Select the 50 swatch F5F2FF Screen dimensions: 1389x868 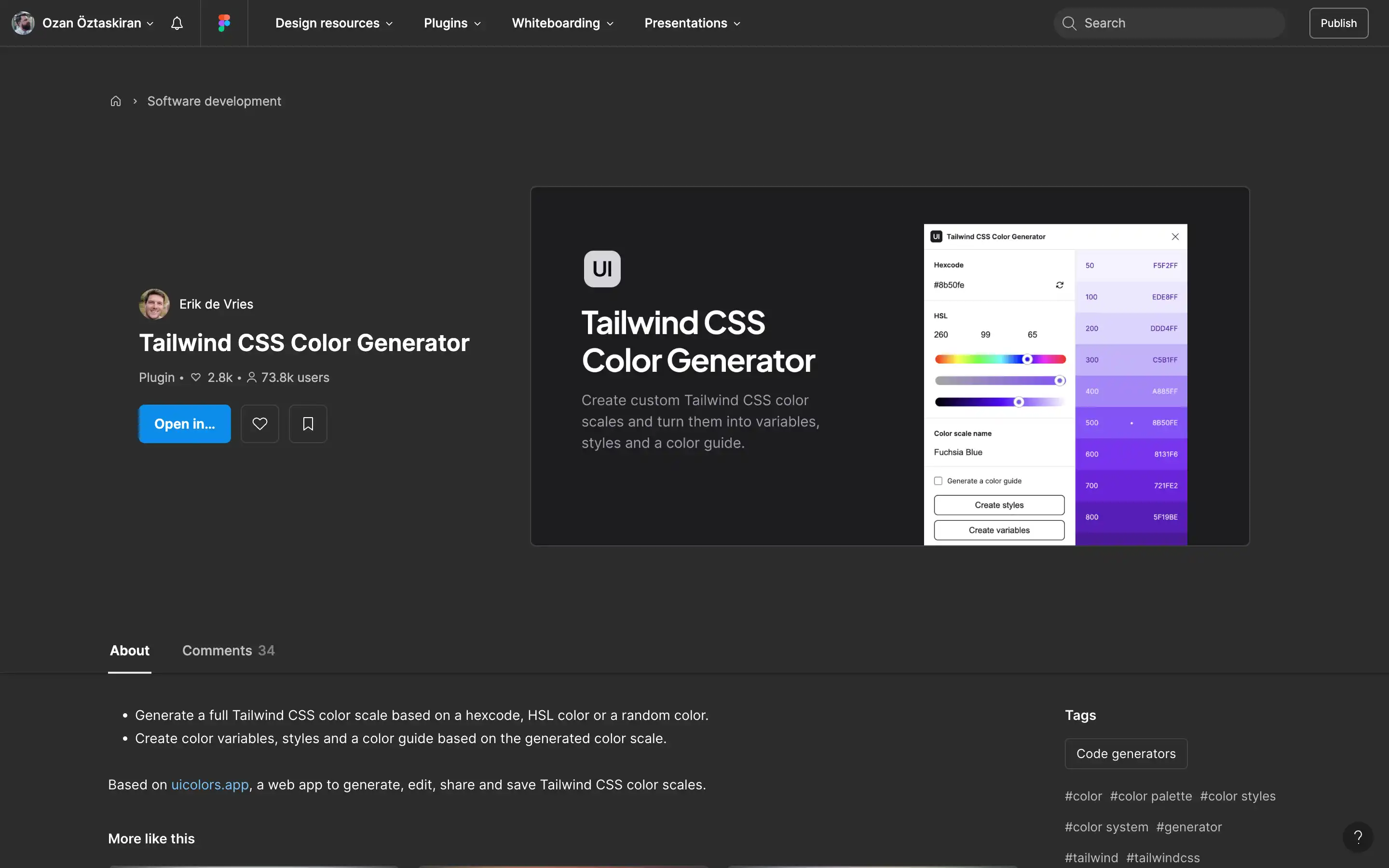click(1130, 265)
